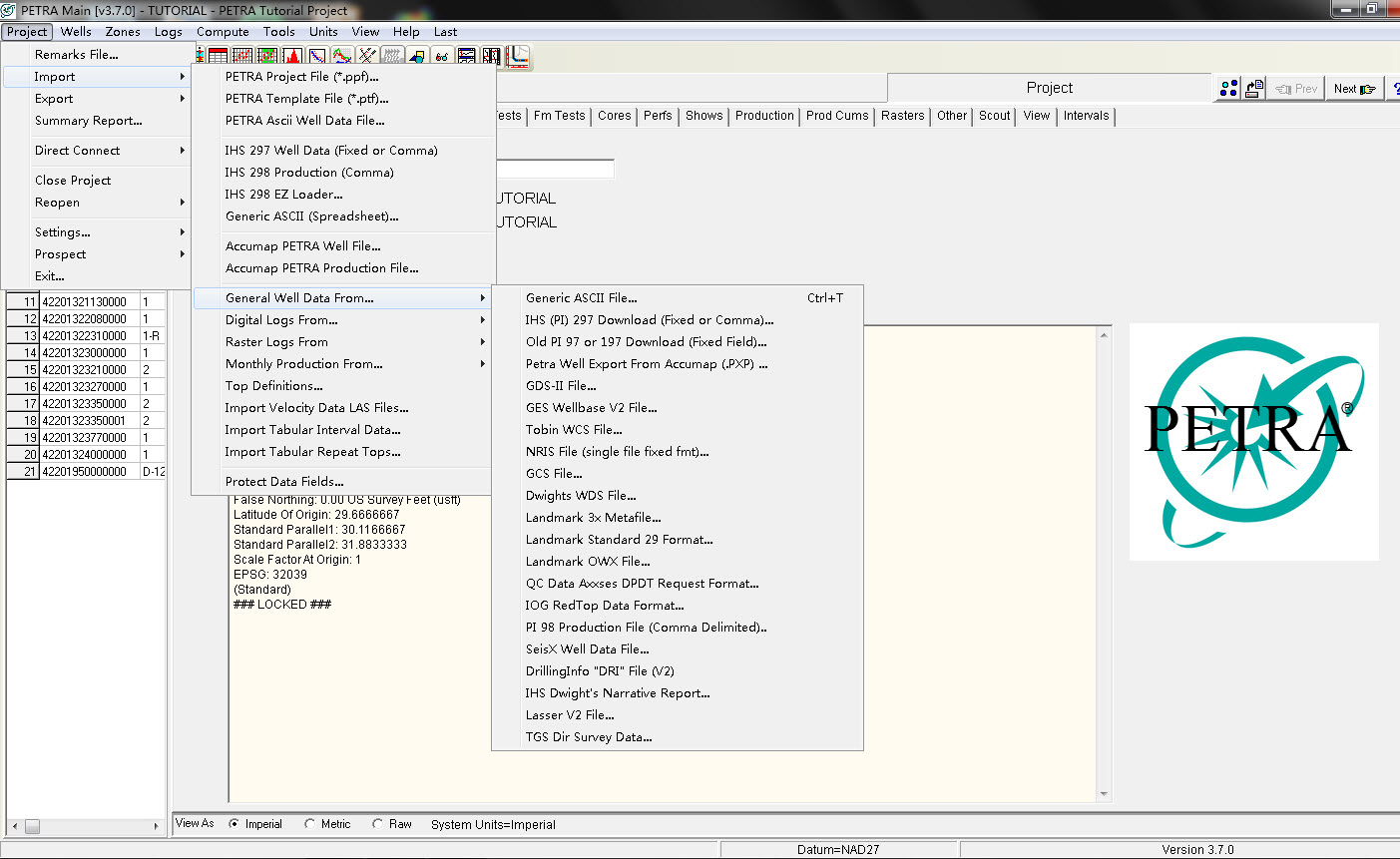The image size is (1400, 859).
Task: Click the Next button
Action: point(1354,89)
